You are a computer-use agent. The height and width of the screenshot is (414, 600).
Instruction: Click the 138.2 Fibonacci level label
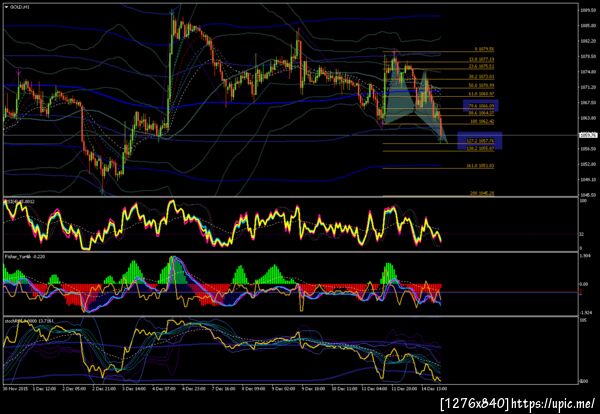480,148
